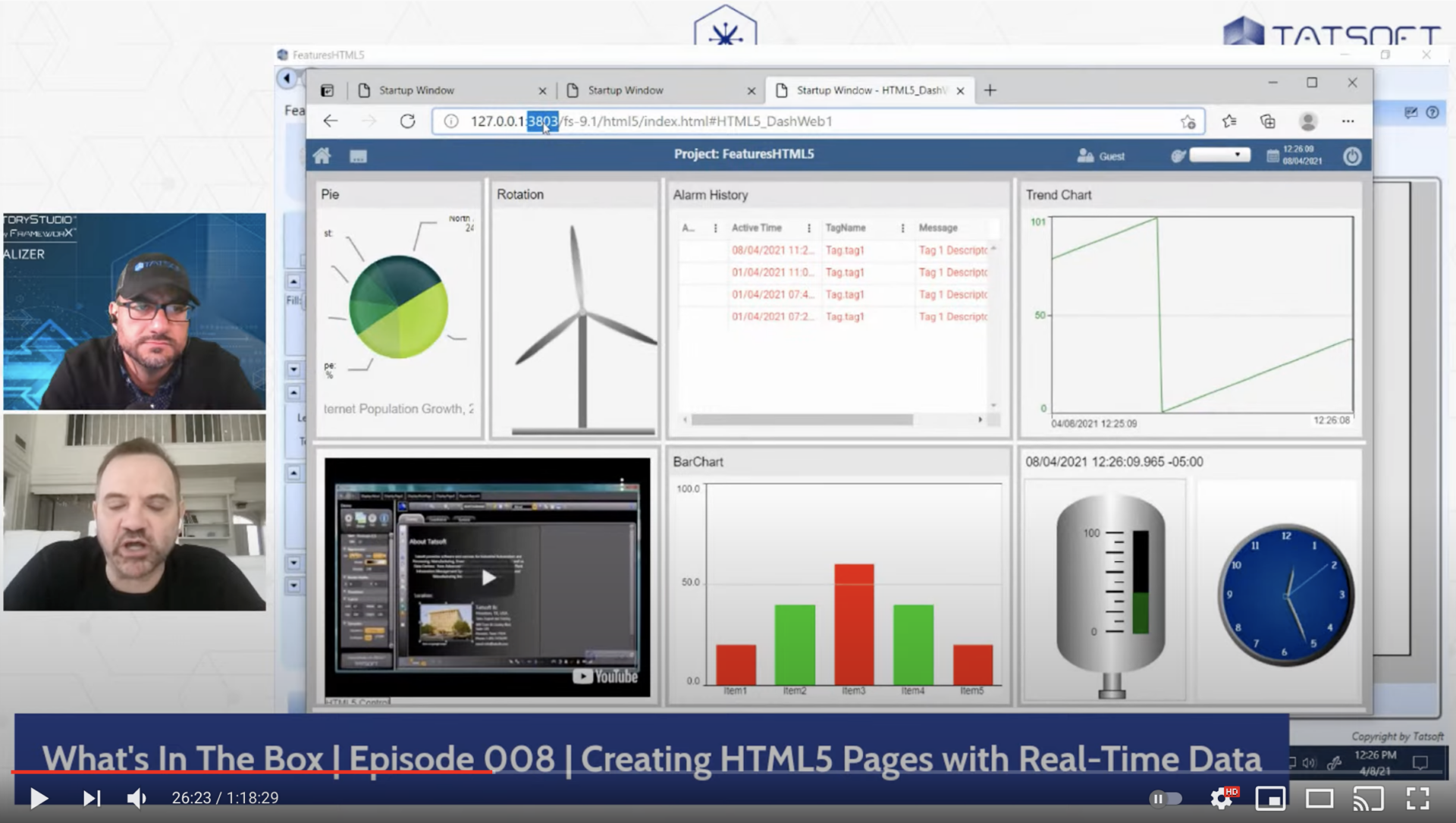The height and width of the screenshot is (823, 1456).
Task: Open the theme dropdown in header
Action: click(1219, 155)
